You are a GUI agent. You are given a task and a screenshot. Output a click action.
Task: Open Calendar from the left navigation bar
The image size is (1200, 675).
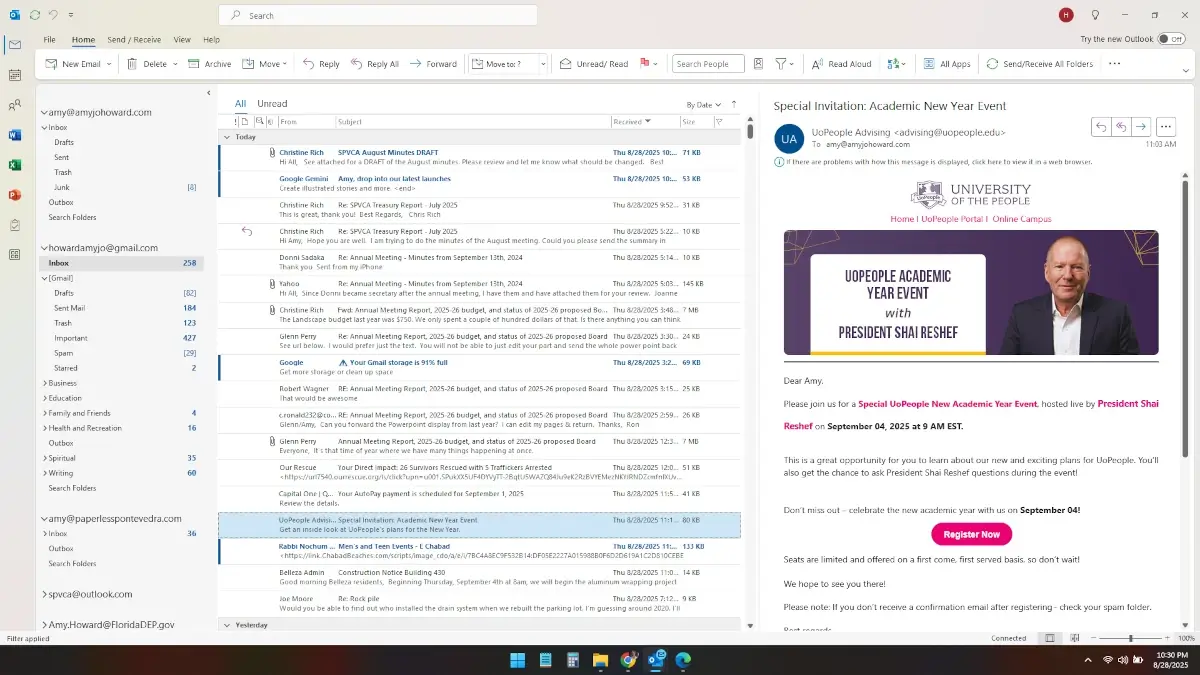click(x=15, y=75)
